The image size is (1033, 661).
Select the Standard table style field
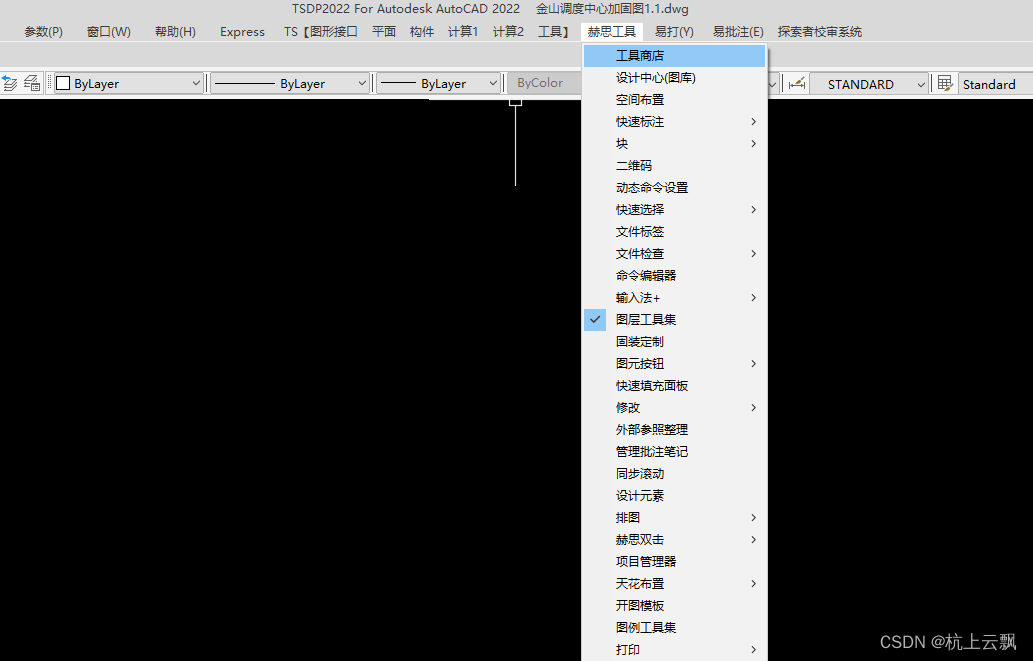(x=995, y=84)
